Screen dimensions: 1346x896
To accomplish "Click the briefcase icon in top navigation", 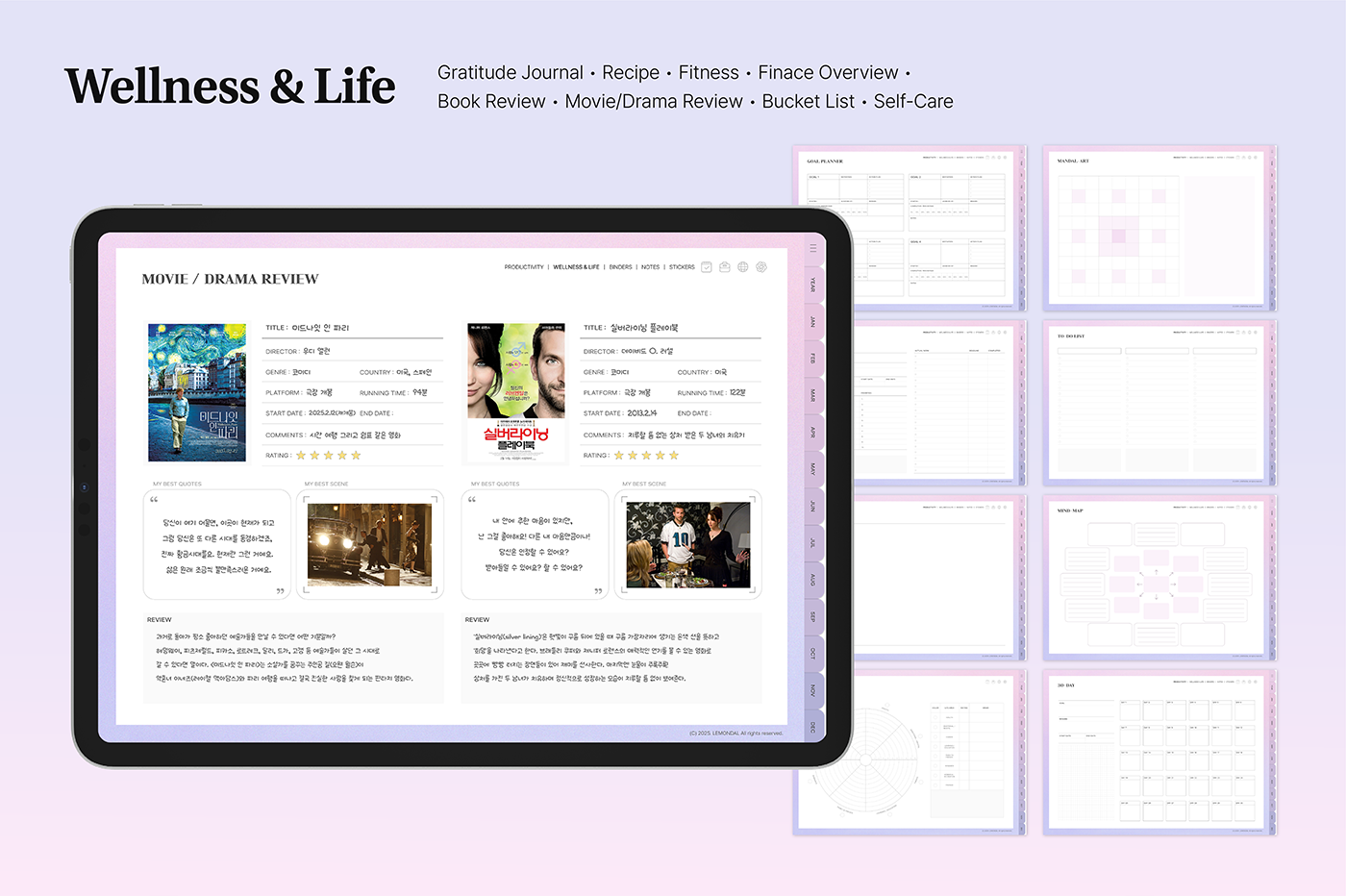I will 725,267.
